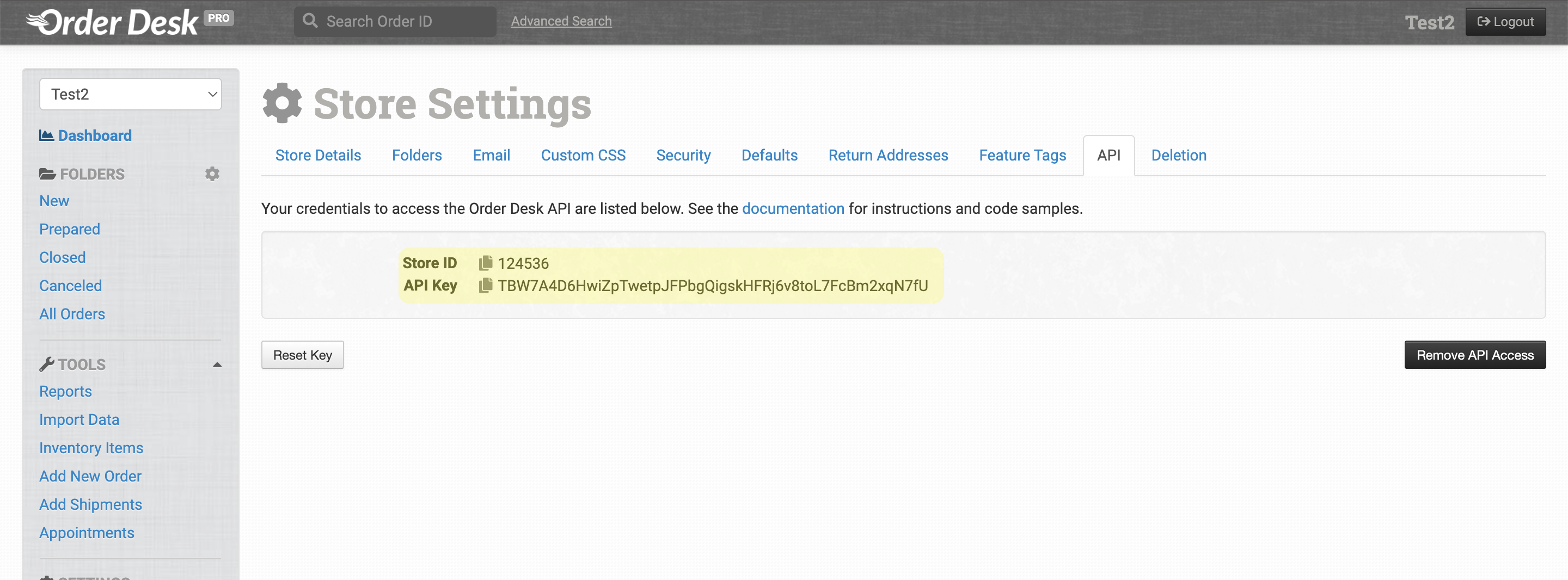Switch to Security tab
This screenshot has height=580, width=1568.
coord(683,156)
